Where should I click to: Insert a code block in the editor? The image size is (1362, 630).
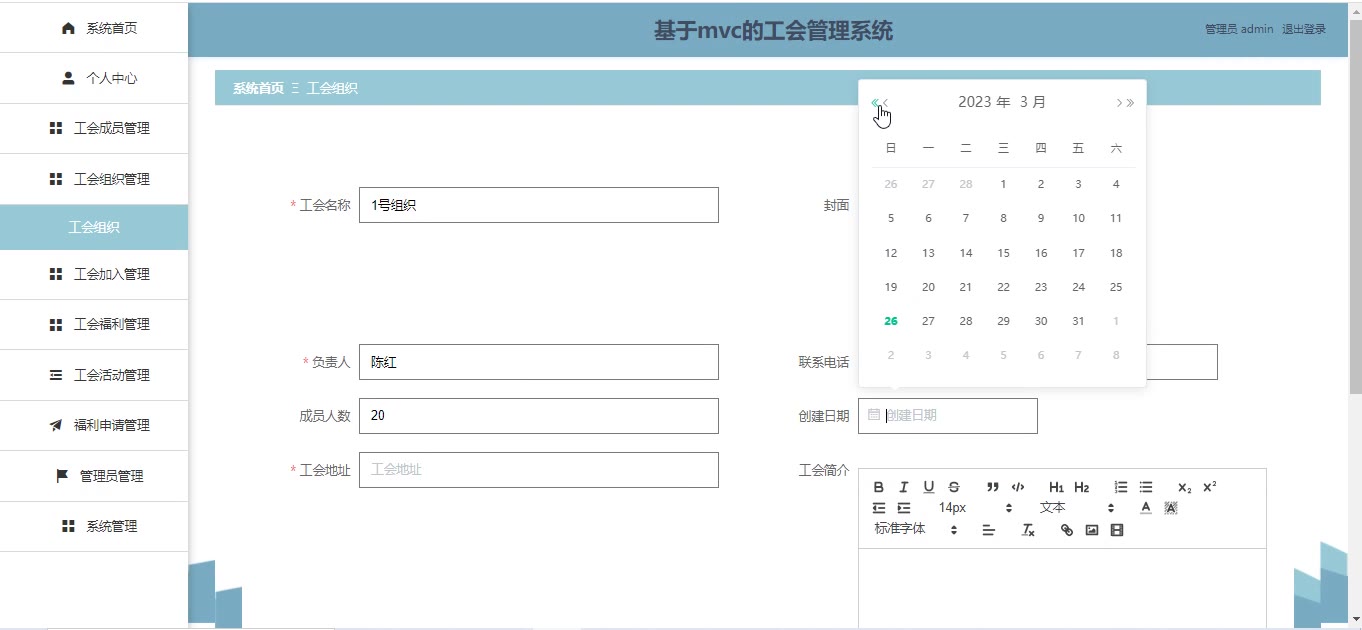1018,487
